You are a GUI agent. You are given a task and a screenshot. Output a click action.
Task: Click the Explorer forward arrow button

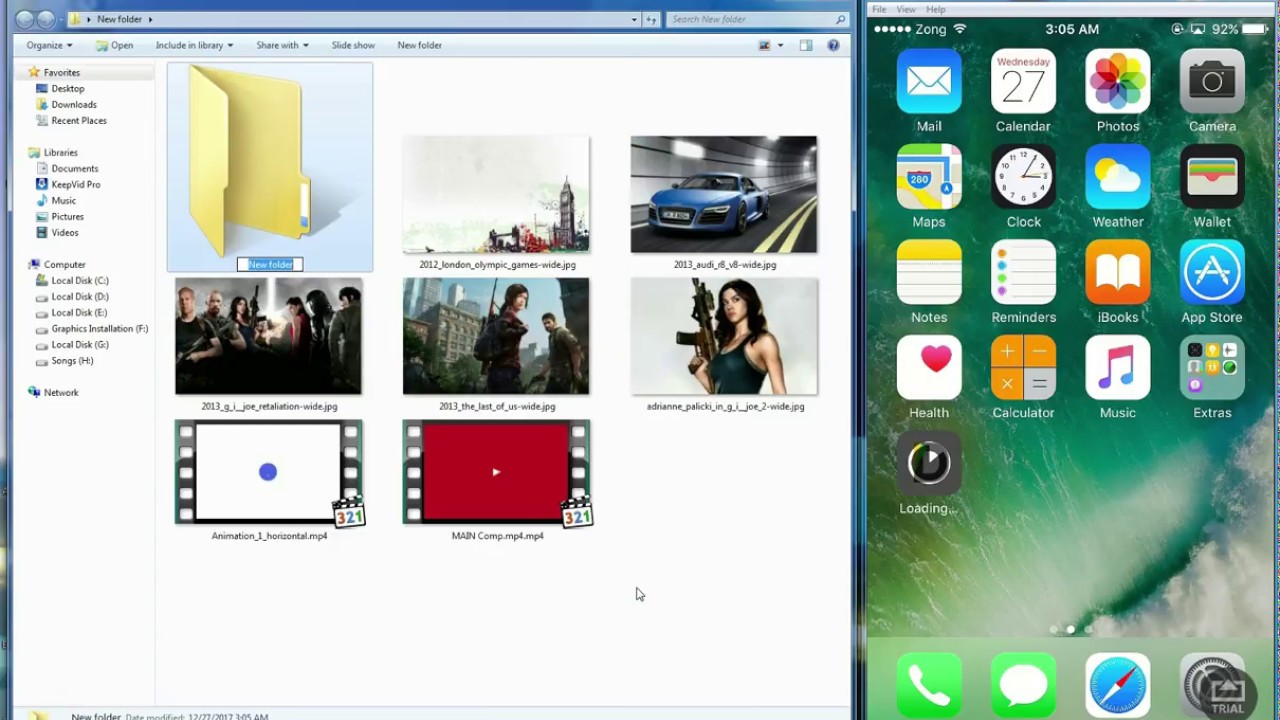tap(46, 19)
